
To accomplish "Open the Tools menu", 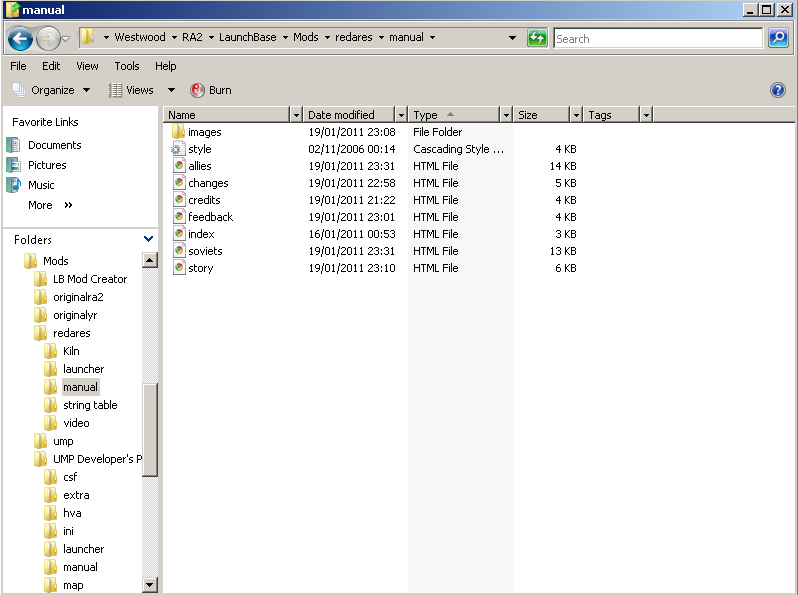I will coord(127,66).
